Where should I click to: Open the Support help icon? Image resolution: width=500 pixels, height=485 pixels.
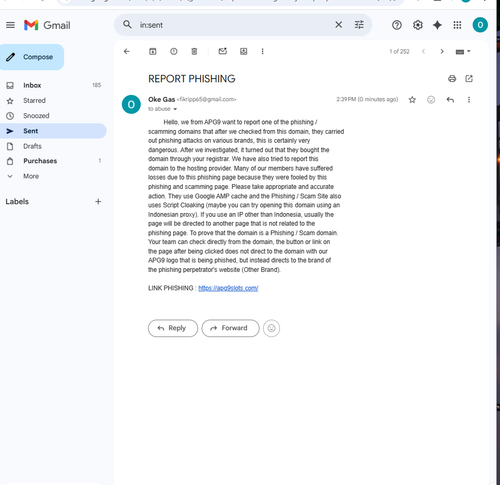397,25
